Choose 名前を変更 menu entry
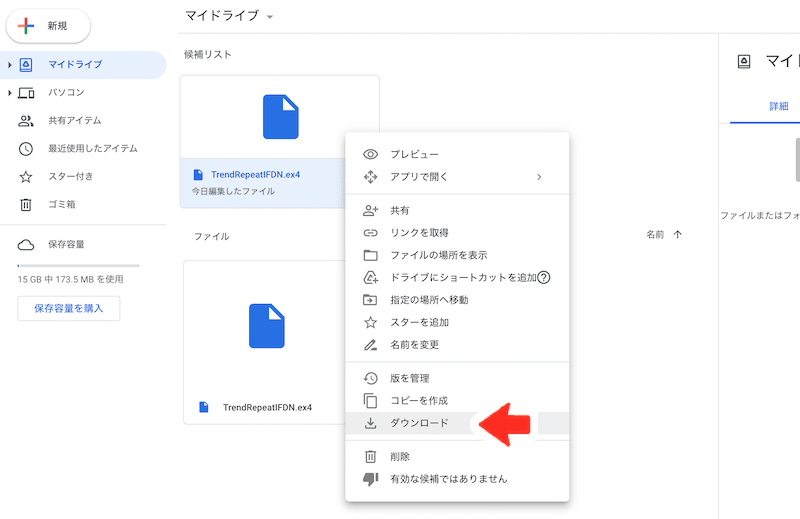The height and width of the screenshot is (519, 800). (x=457, y=345)
